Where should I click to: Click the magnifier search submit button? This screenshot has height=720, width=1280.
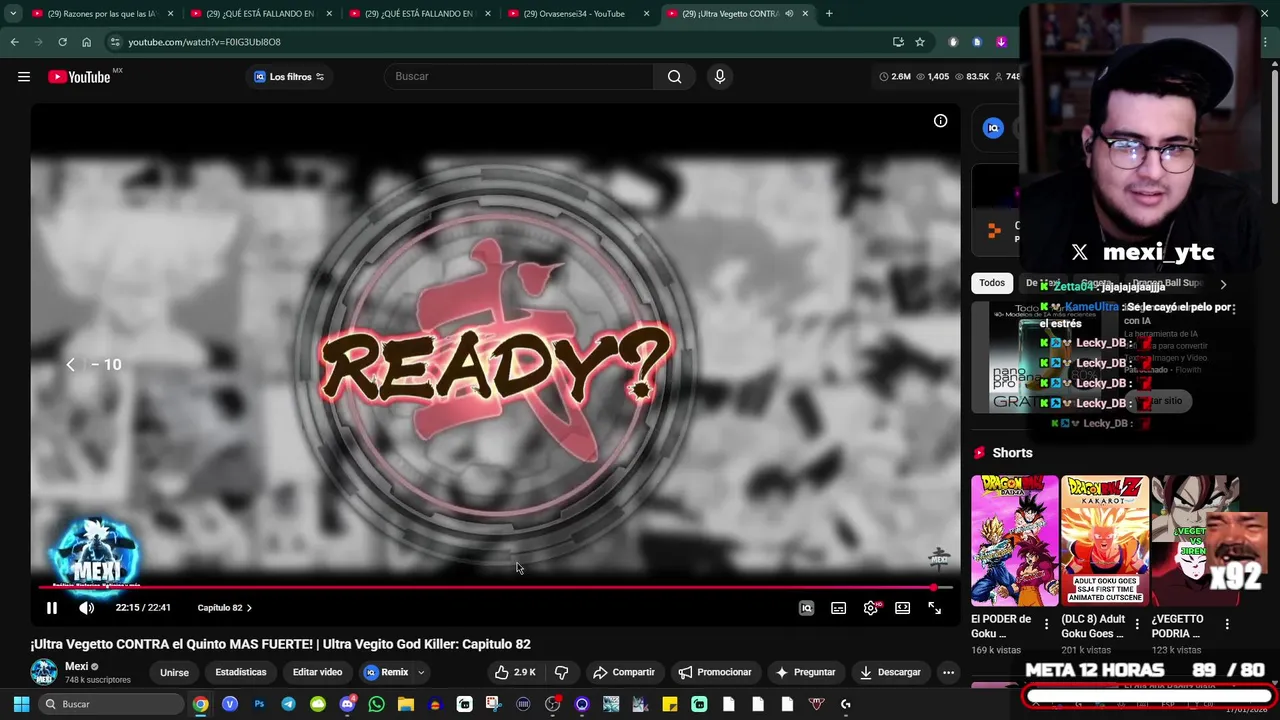pyautogui.click(x=675, y=77)
